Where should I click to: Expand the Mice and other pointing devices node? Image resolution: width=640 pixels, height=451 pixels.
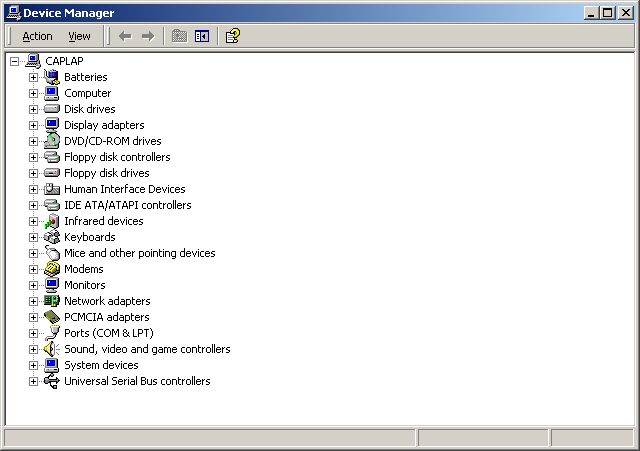point(33,253)
